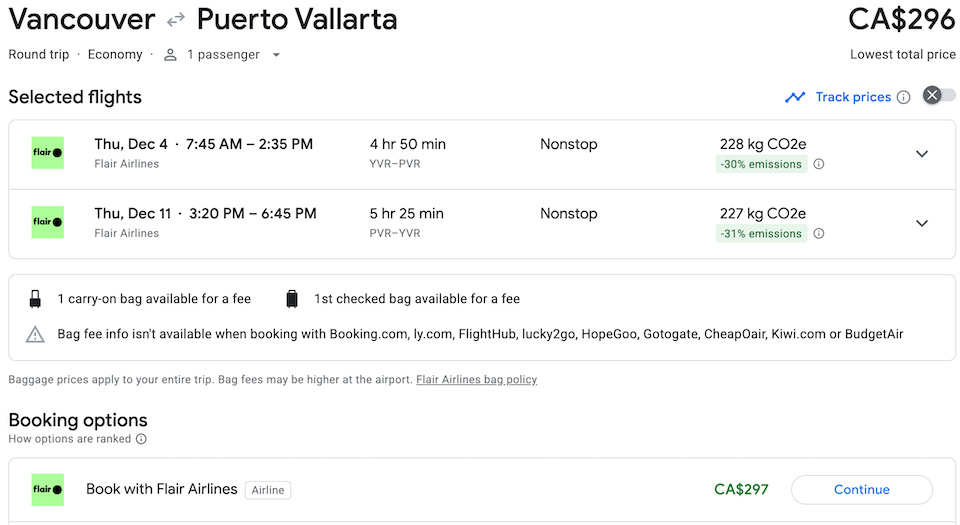Open the Flair Airlines bag policy link
Screen dimensions: 960x525
click(x=476, y=380)
